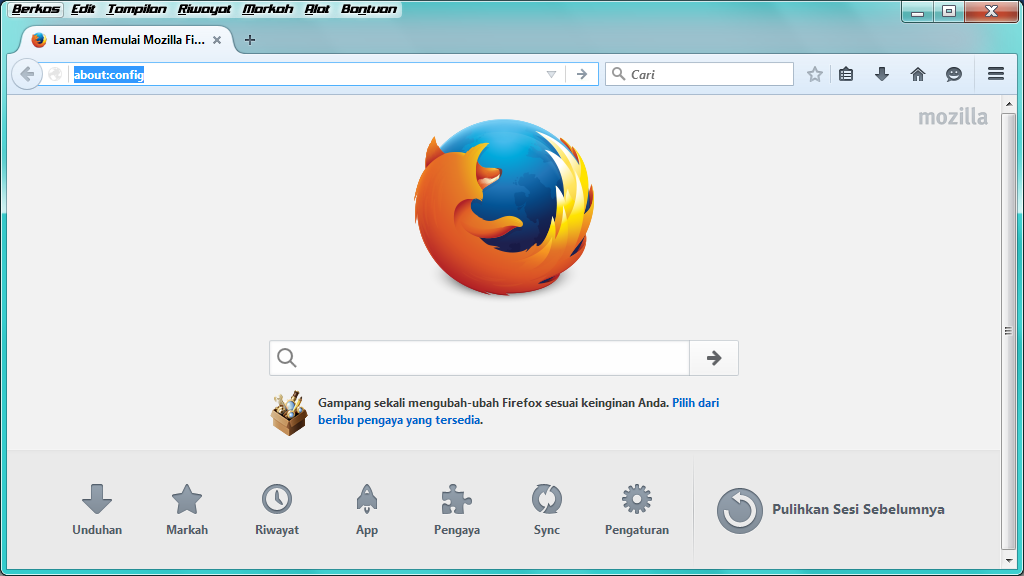Screen dimensions: 1024x576
Task: Bookmark this page with the star icon
Action: click(x=814, y=74)
